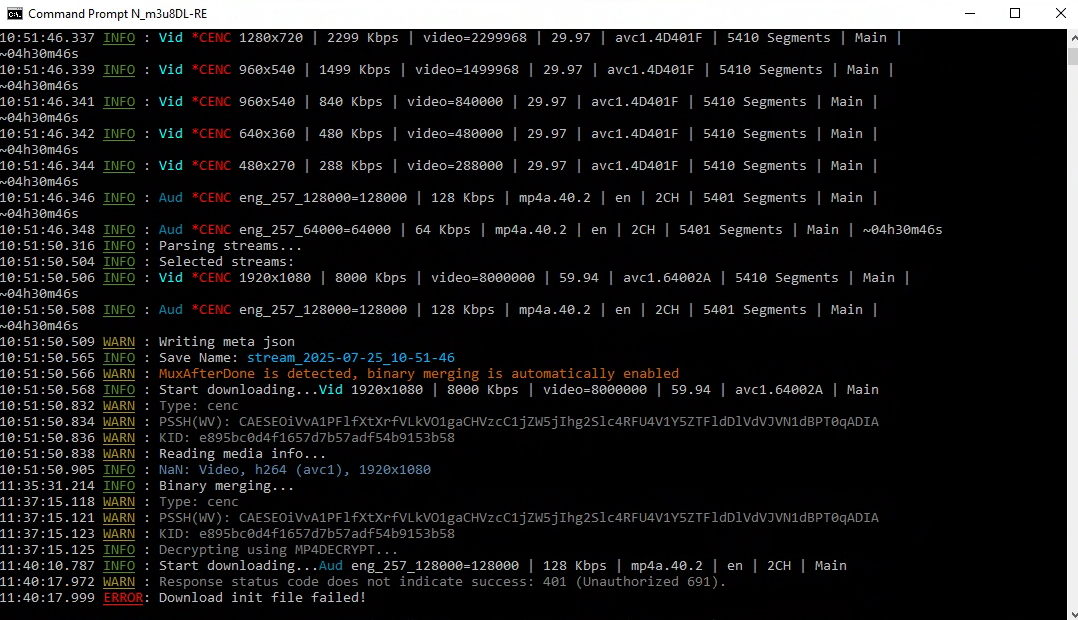Maximize the Command Prompt window
Image resolution: width=1078 pixels, height=620 pixels.
tap(1015, 14)
